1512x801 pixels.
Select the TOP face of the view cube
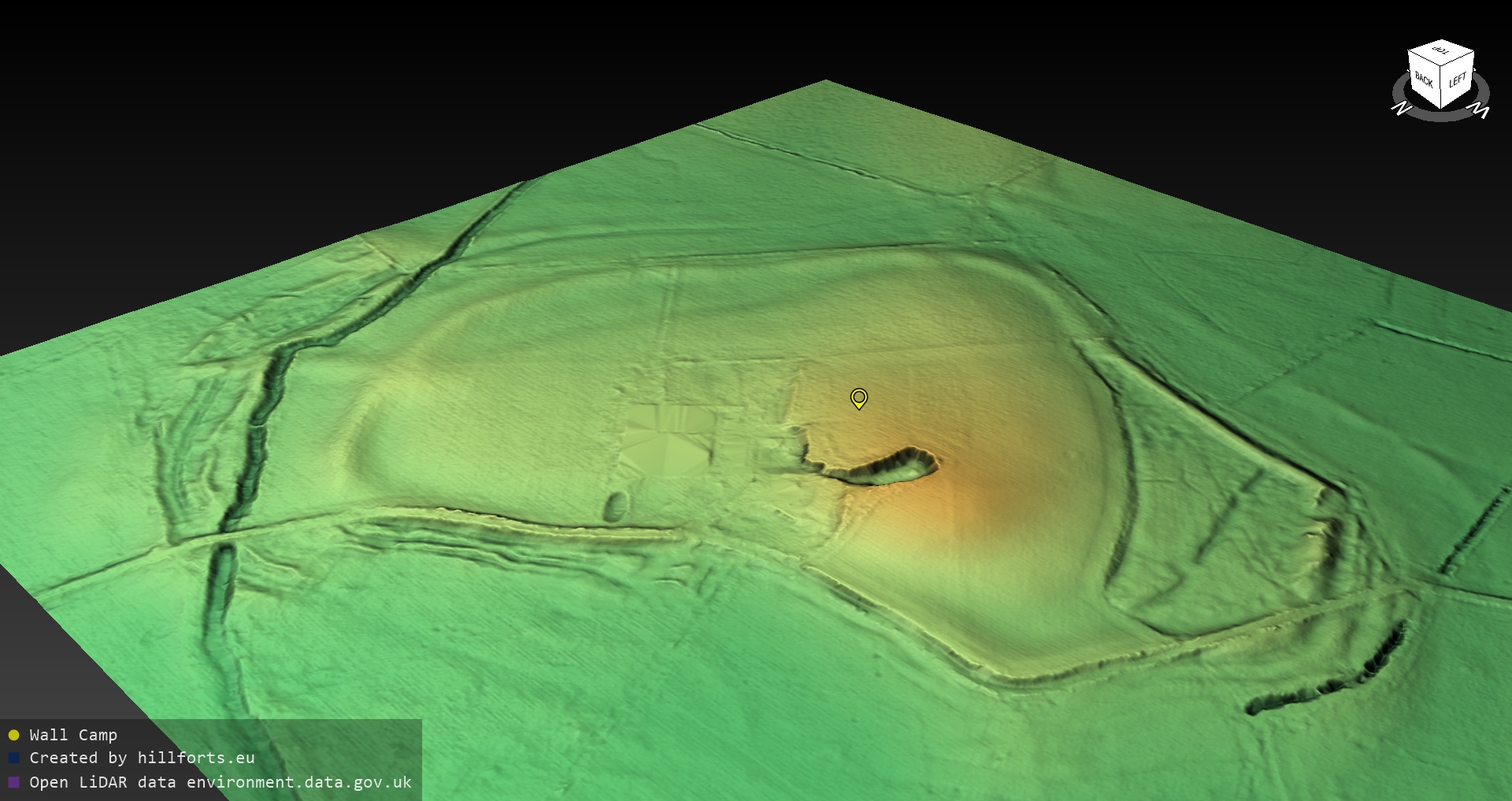click(1441, 52)
